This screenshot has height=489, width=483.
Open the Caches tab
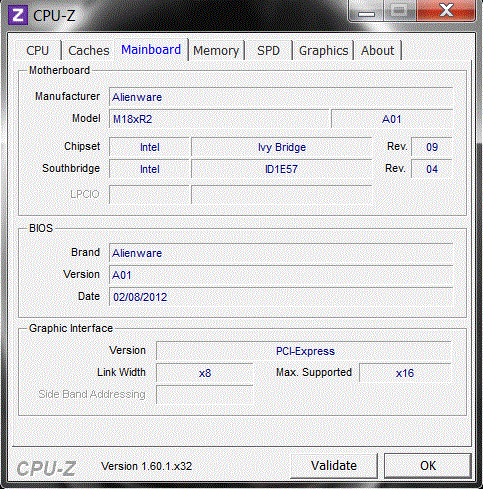click(89, 51)
